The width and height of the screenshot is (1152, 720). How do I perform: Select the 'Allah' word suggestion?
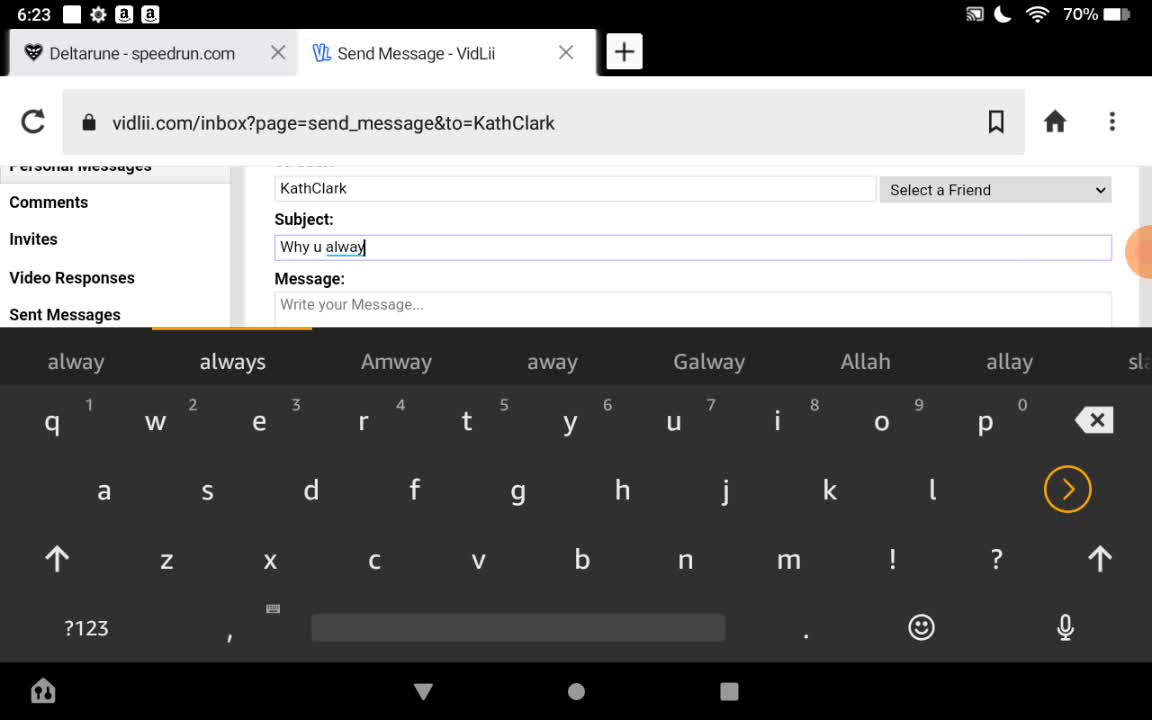[865, 361]
